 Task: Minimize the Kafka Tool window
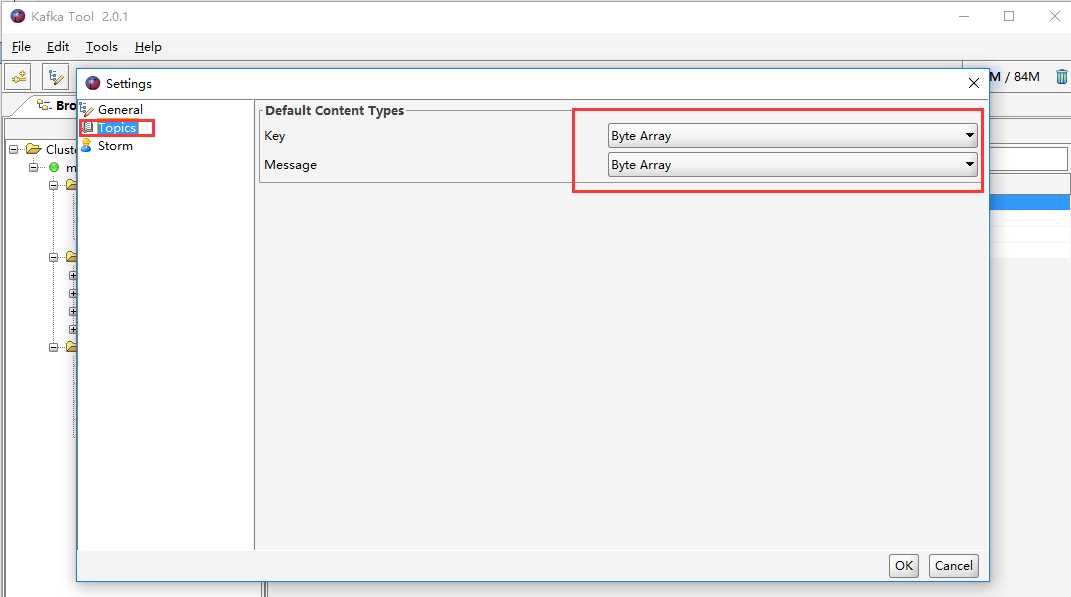(964, 16)
